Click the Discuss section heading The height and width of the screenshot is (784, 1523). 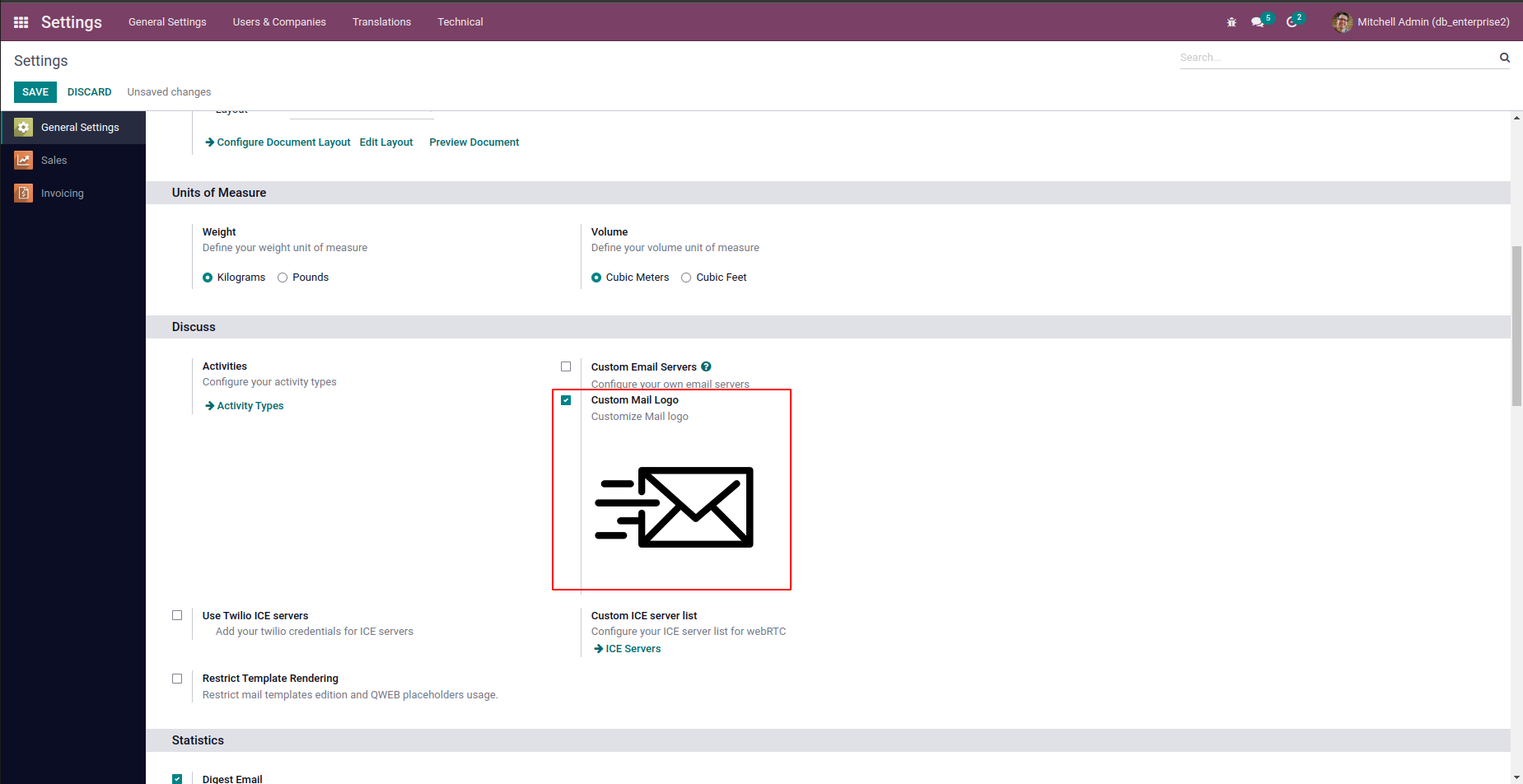click(x=194, y=327)
